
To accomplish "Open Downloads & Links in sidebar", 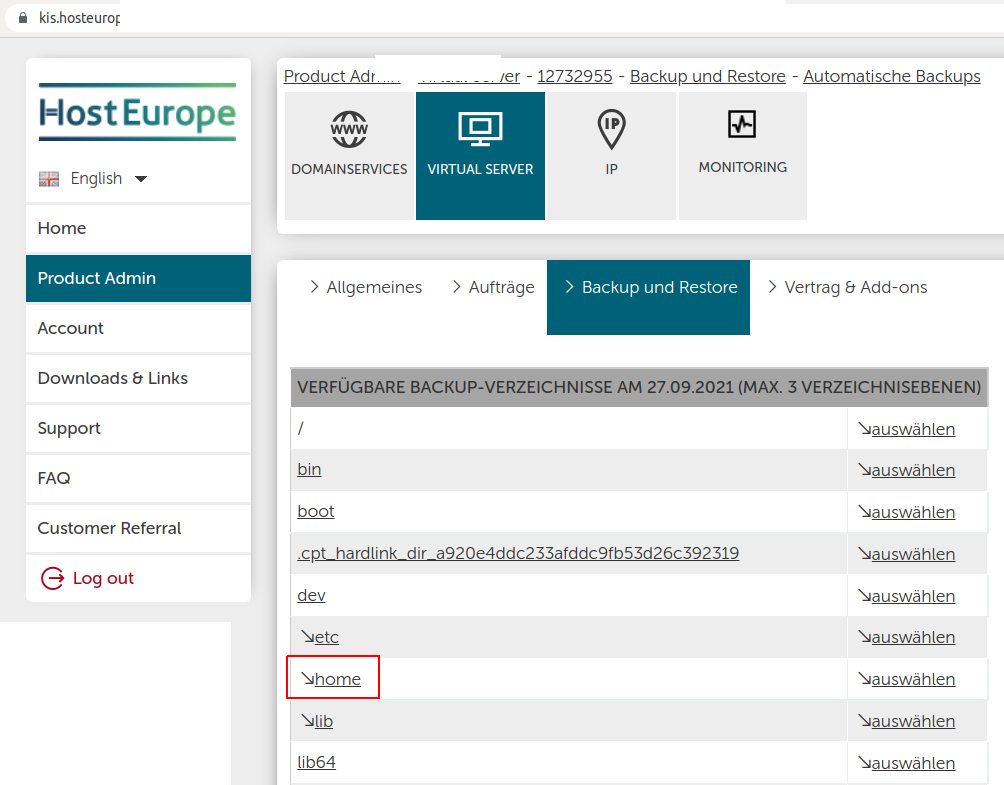I will (113, 378).
